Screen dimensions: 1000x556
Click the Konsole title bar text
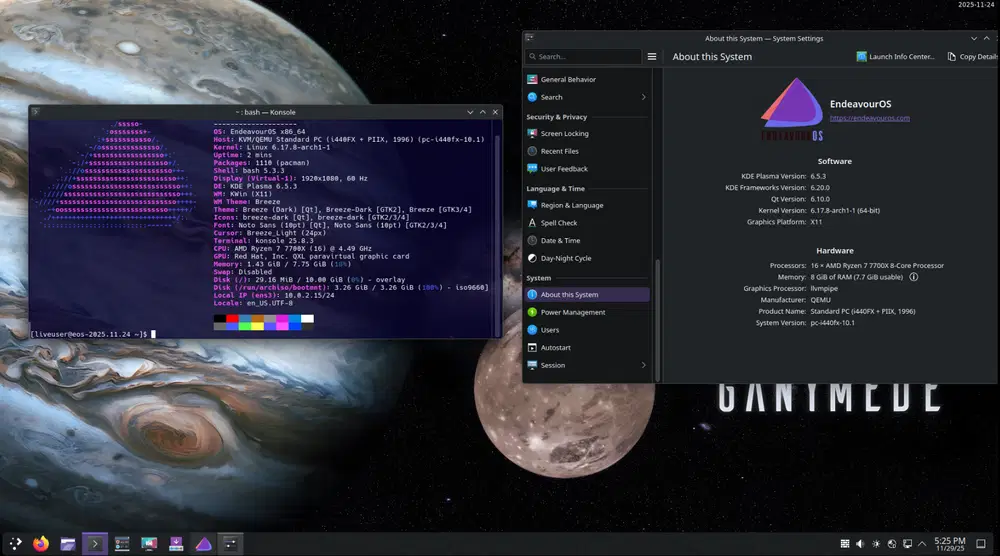(x=265, y=112)
